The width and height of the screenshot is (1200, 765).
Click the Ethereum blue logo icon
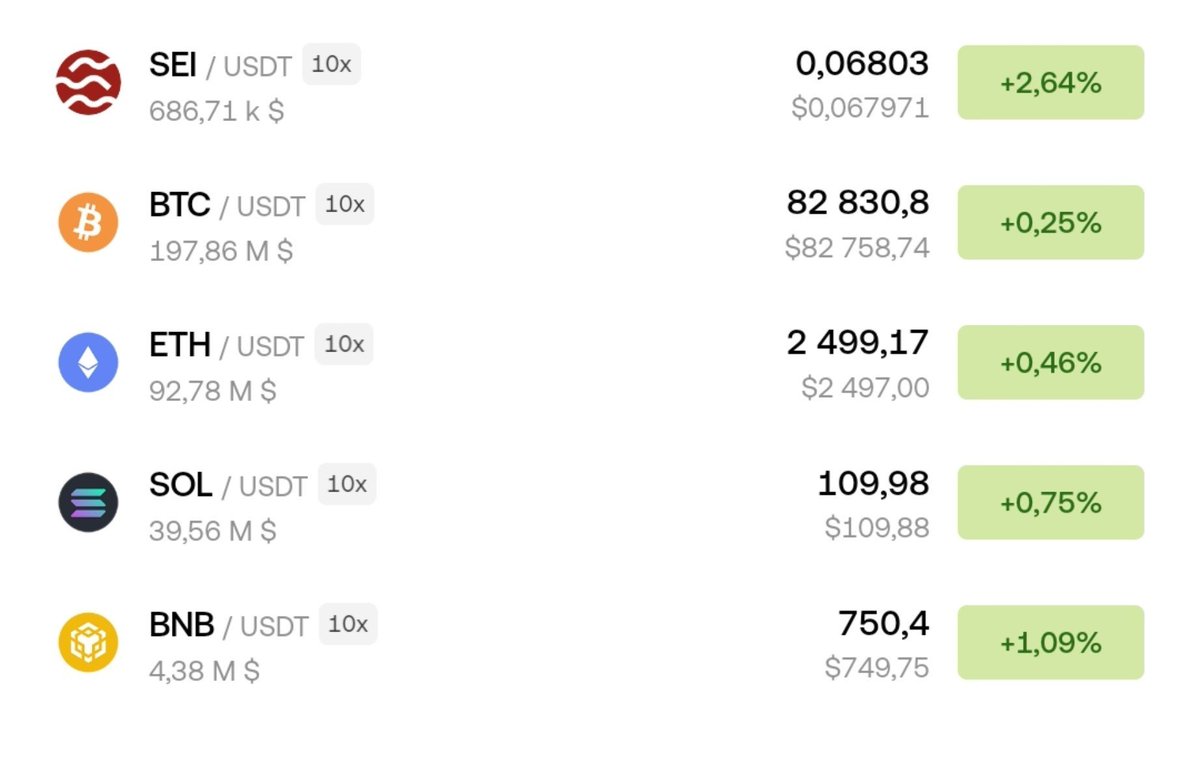88,362
